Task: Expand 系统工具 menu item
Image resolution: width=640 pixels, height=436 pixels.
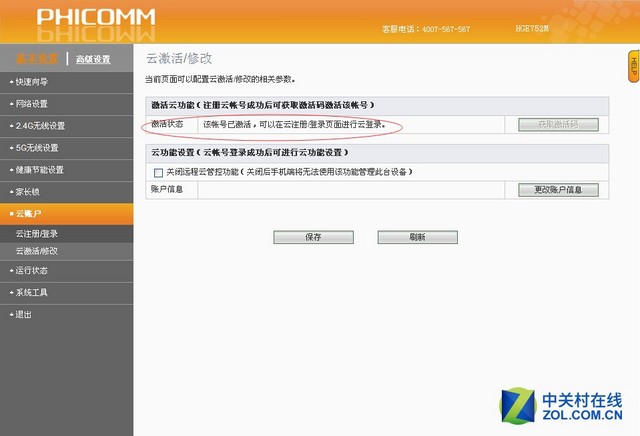Action: (67, 293)
